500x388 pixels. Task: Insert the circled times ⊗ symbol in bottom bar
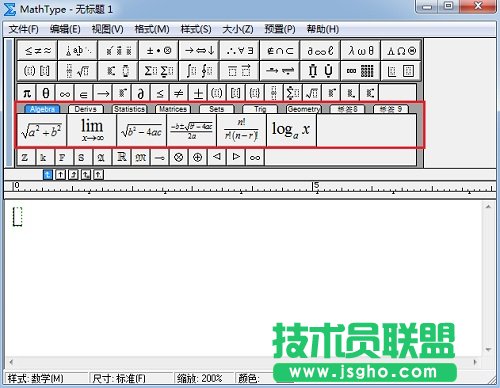click(179, 157)
